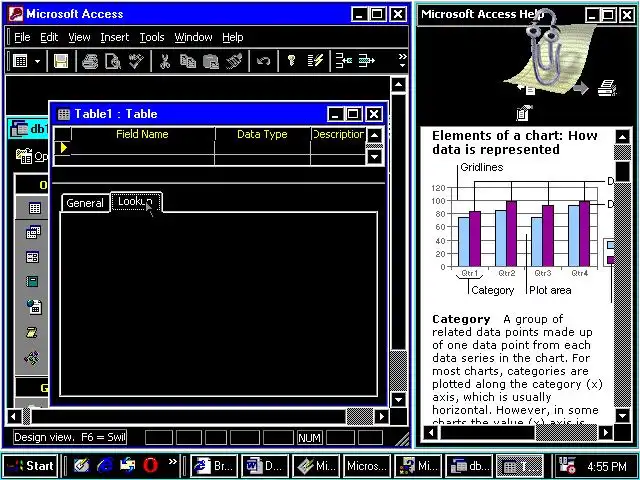The height and width of the screenshot is (480, 640).
Task: Click the Field Name column header
Action: tap(142, 134)
